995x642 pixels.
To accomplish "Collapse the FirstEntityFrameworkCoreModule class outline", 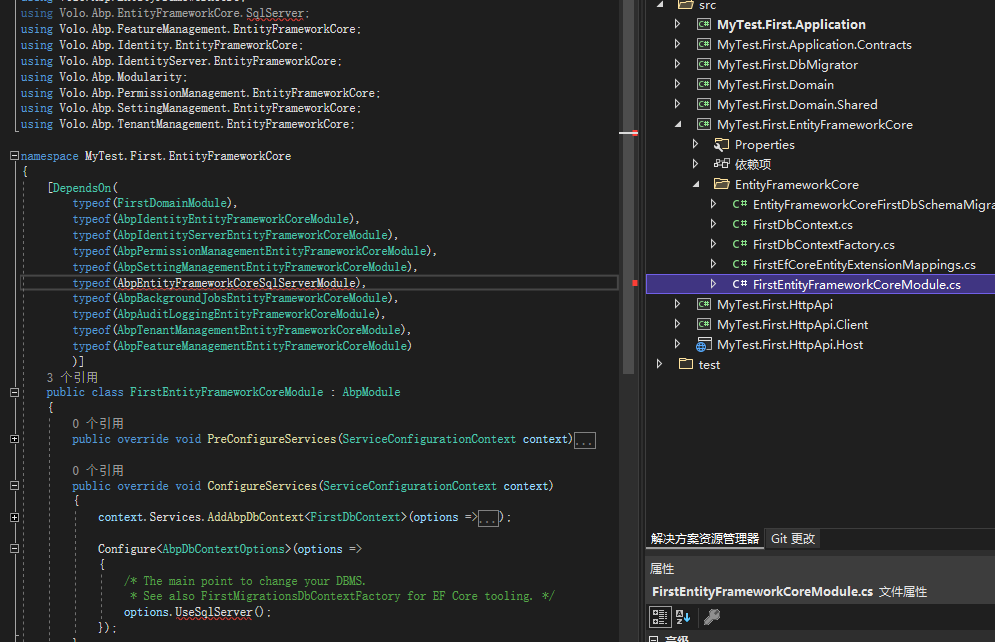I will point(15,392).
